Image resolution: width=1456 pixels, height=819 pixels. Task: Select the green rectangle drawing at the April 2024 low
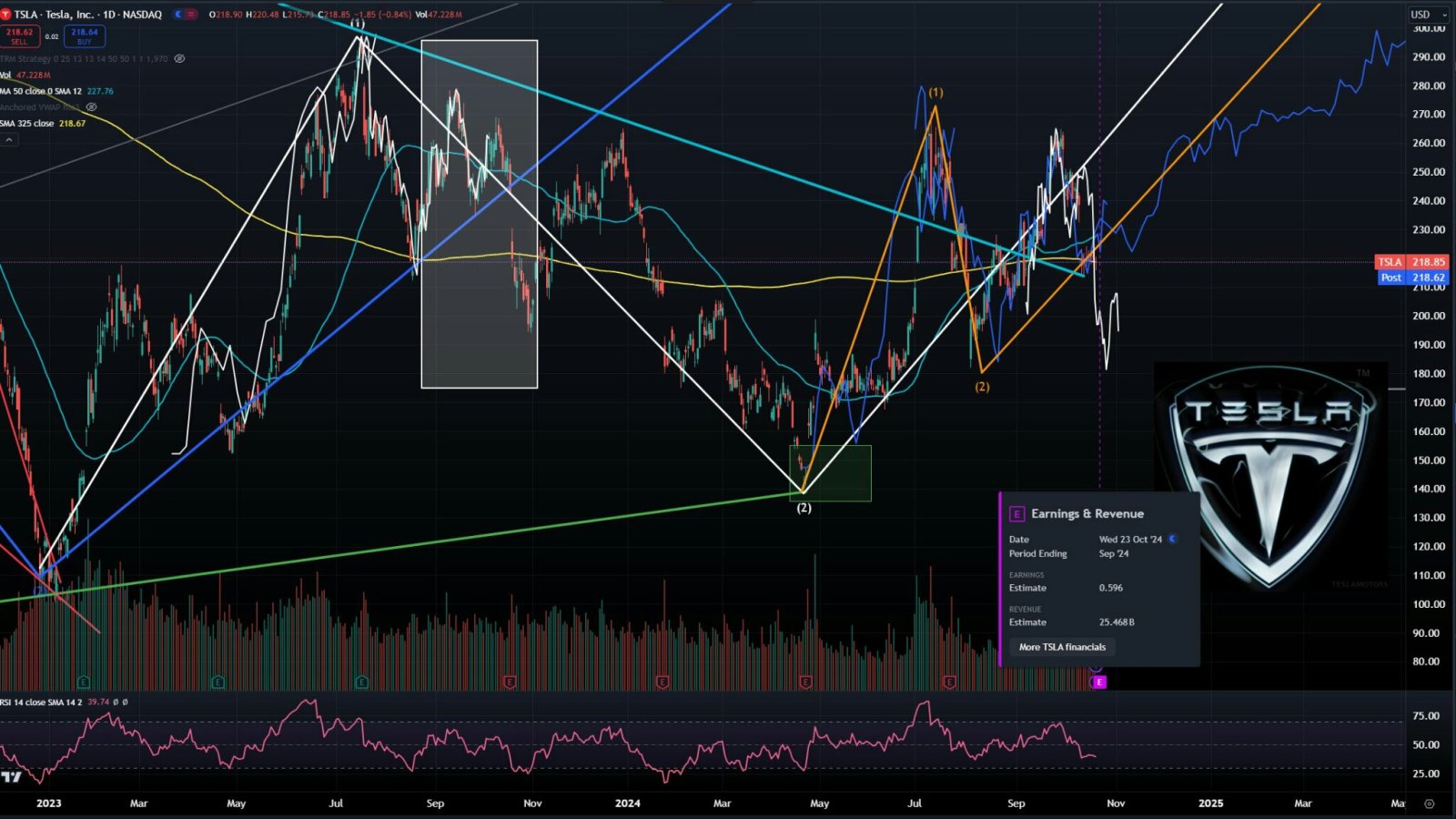831,473
